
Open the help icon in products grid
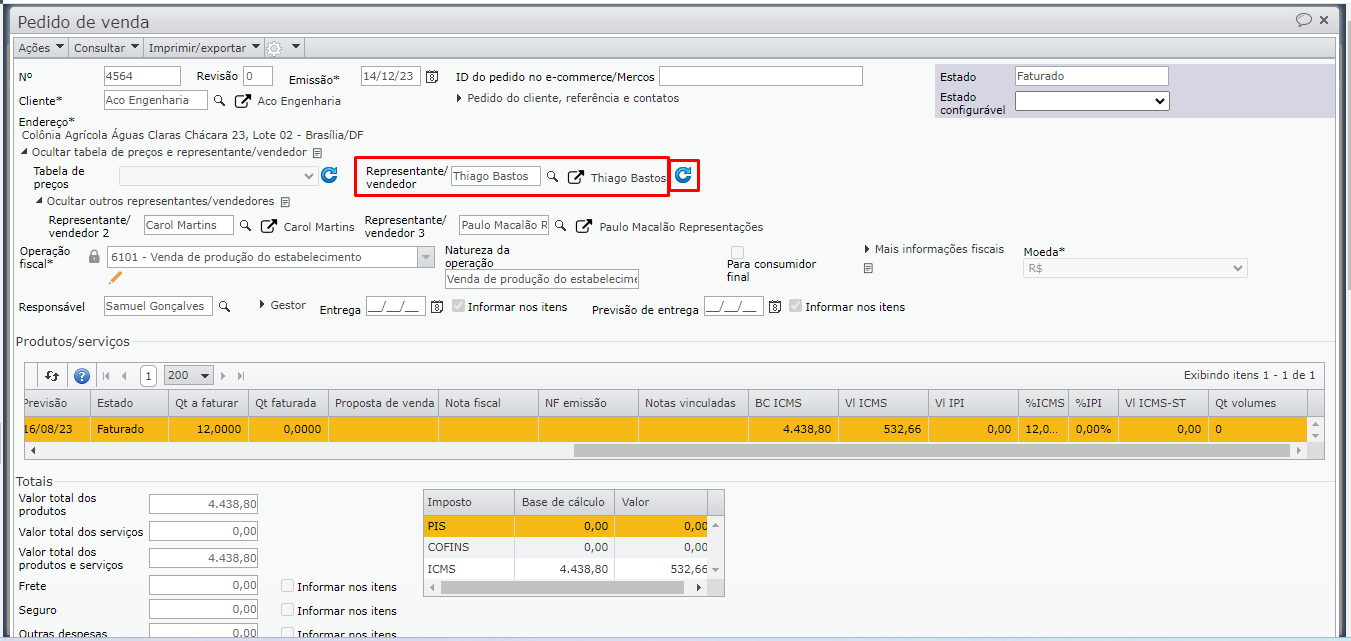coord(82,376)
